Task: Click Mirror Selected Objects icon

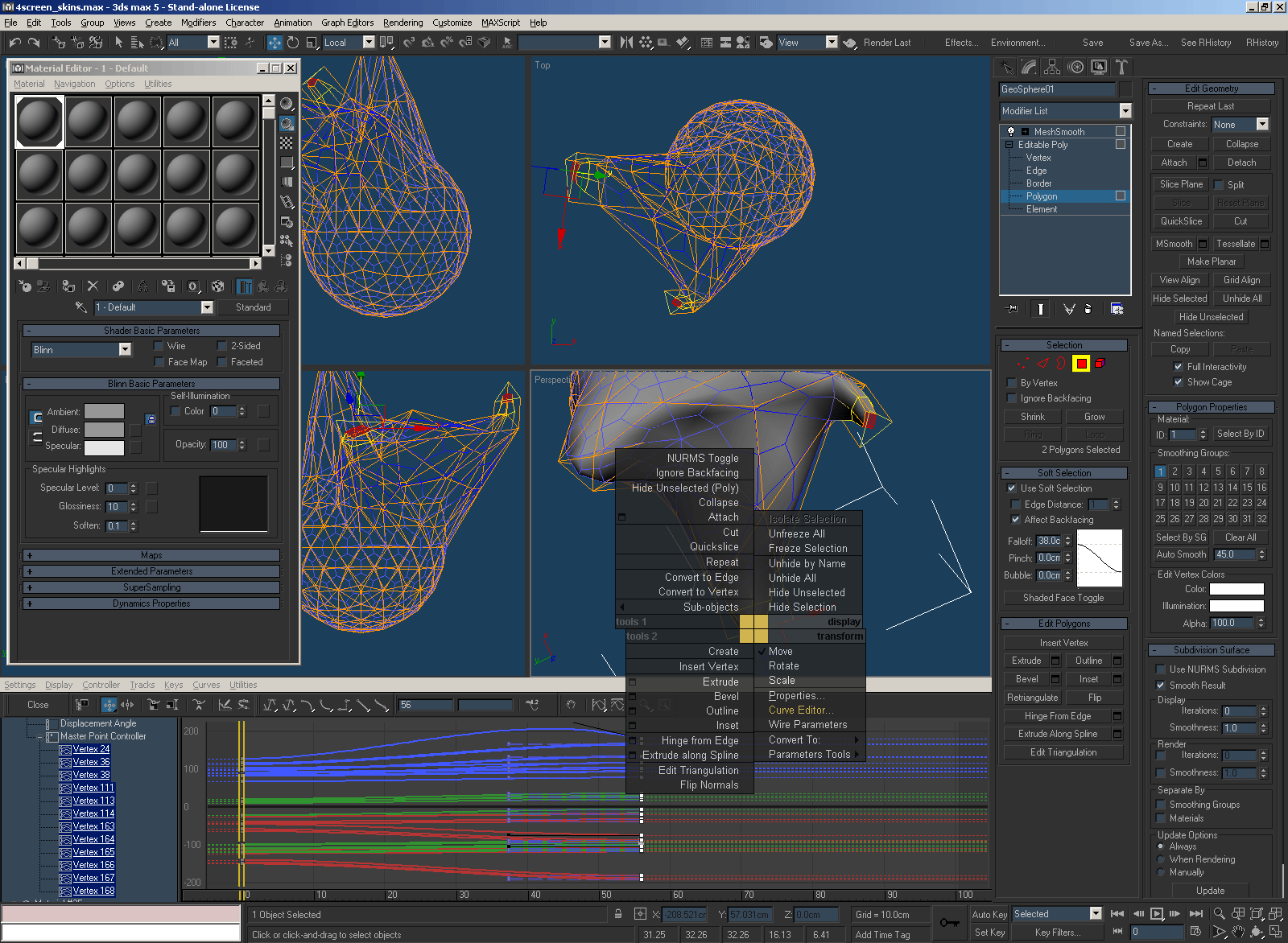Action: point(626,42)
